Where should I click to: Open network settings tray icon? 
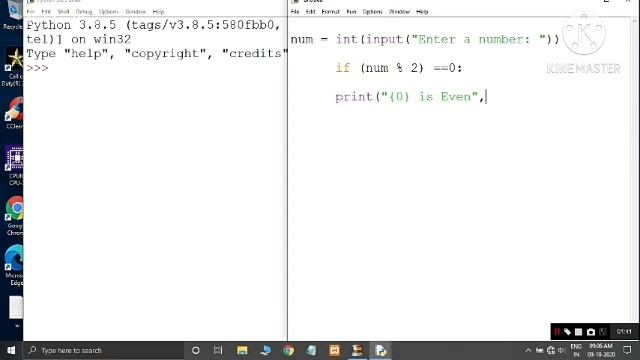point(551,350)
